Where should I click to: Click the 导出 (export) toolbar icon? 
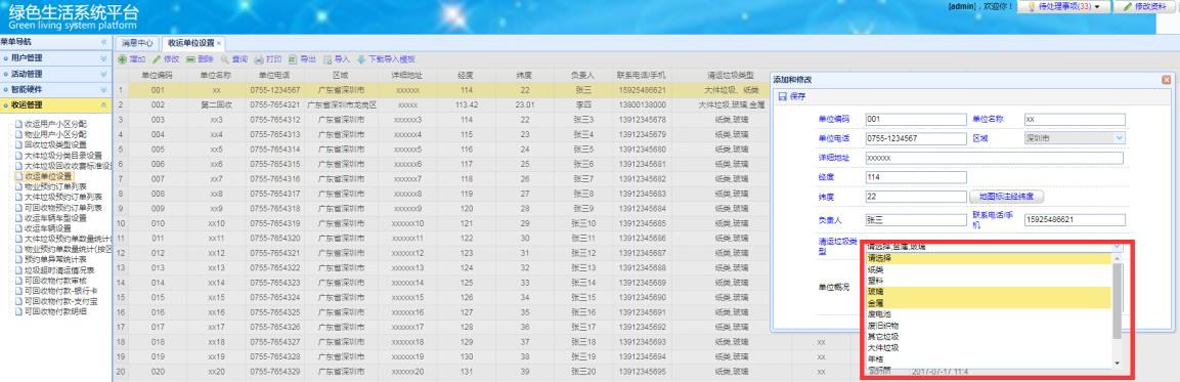293,59
